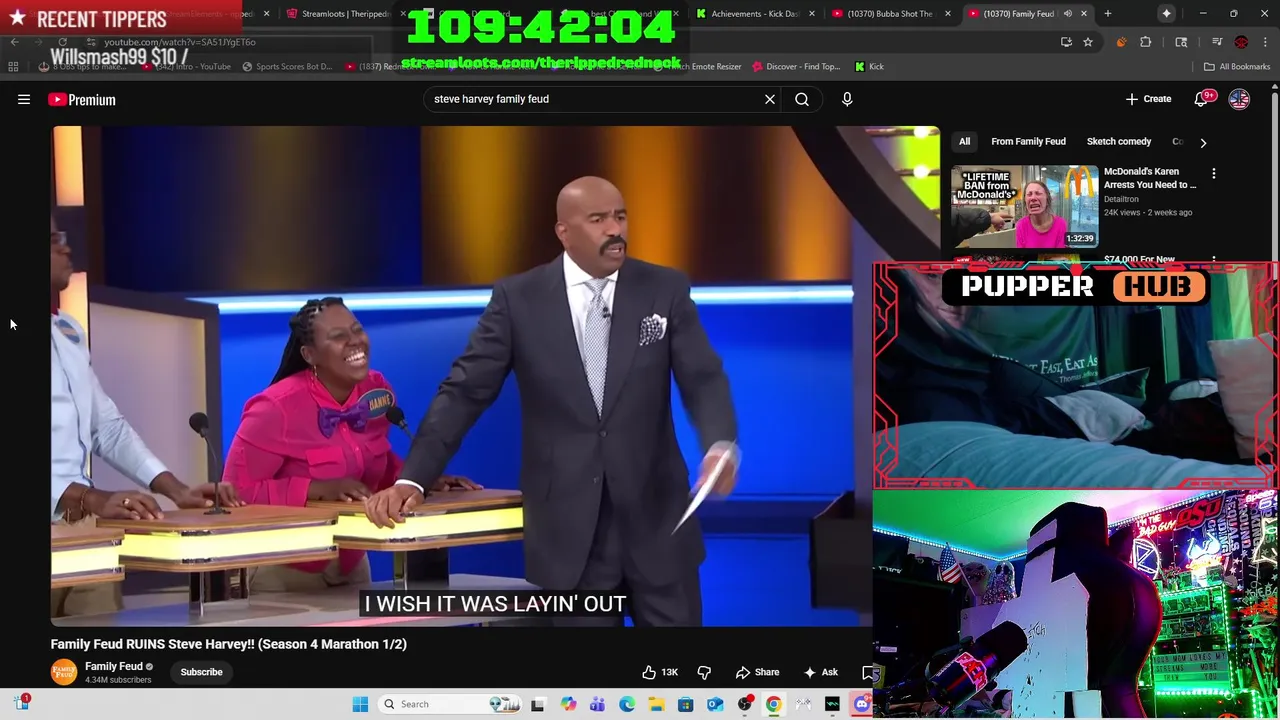1280x720 pixels.
Task: Start voice search with the microphone
Action: coord(847,99)
